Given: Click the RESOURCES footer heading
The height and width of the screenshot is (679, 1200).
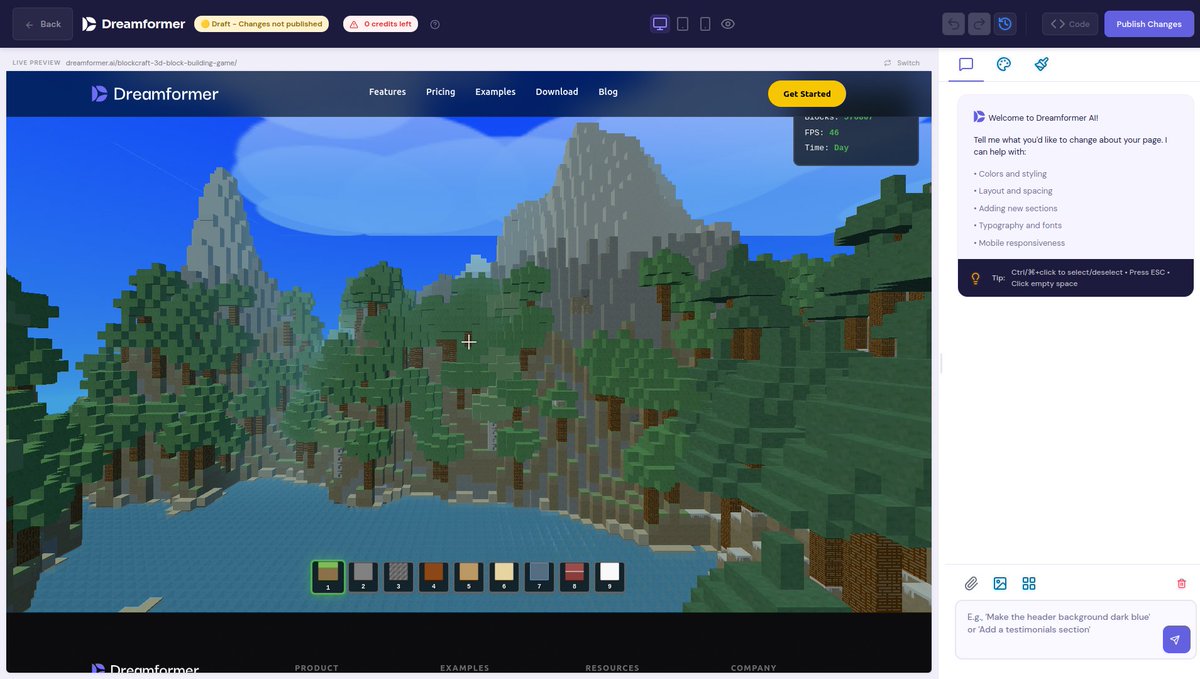Looking at the screenshot, I should click(x=612, y=668).
